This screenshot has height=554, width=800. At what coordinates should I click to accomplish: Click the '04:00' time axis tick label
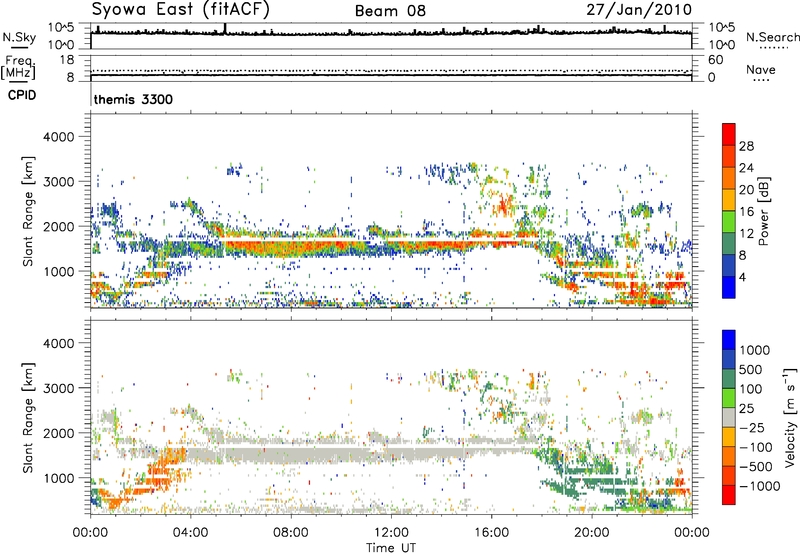190,533
